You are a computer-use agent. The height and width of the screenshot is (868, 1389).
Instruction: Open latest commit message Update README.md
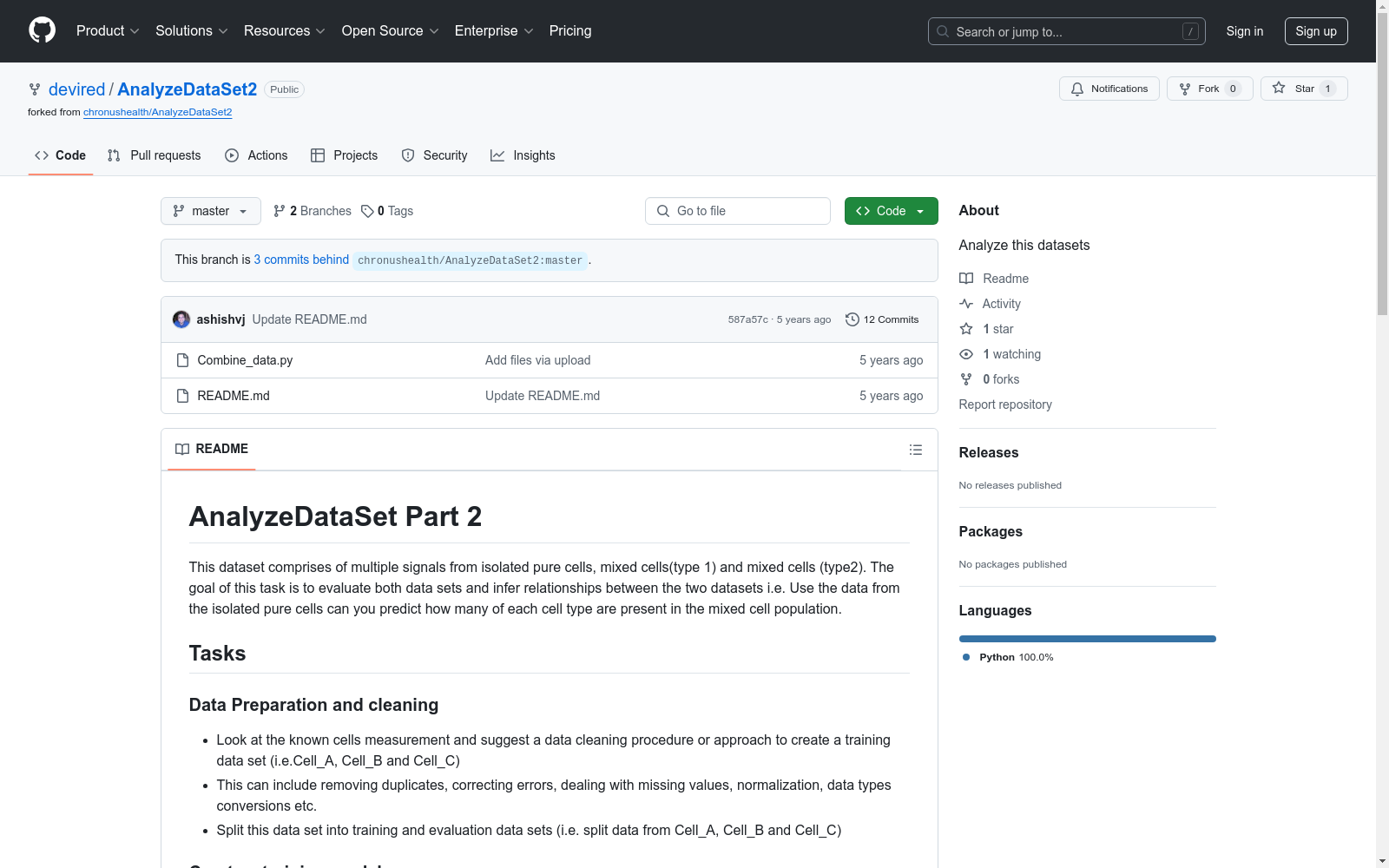coord(310,319)
